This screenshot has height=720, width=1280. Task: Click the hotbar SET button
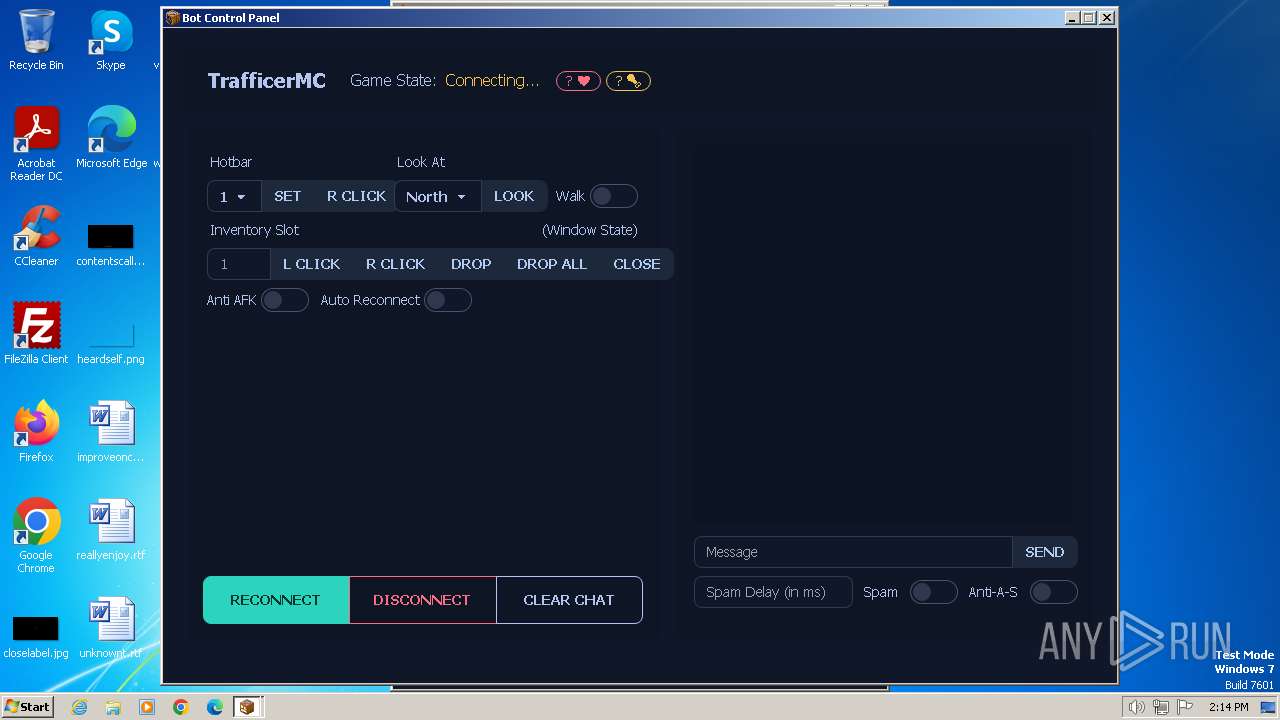tap(287, 197)
